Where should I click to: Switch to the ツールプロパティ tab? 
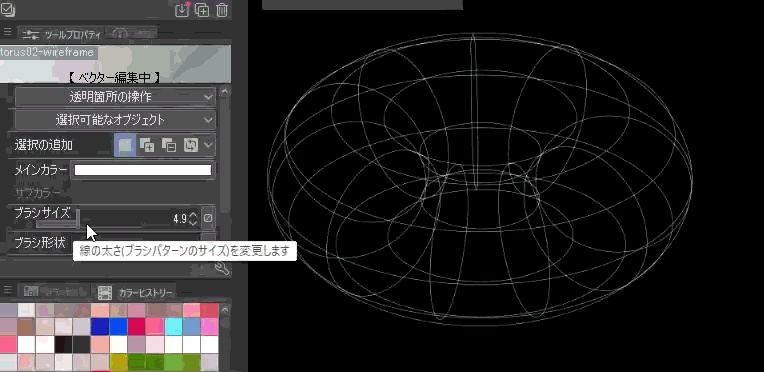pos(61,34)
